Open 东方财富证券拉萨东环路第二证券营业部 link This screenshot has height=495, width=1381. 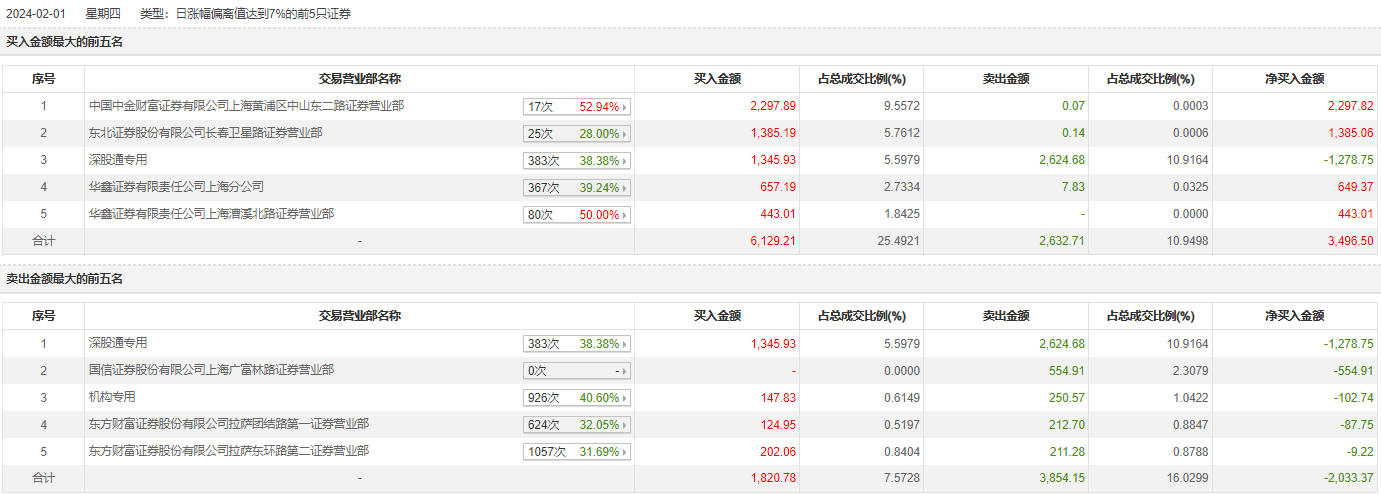pos(229,451)
